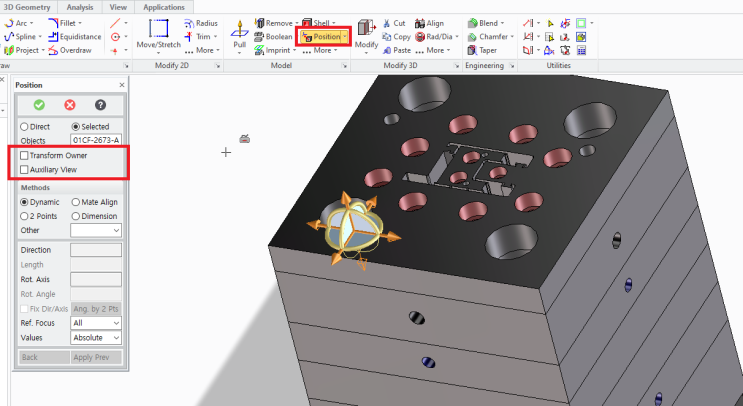Expand the Modify 2D More menu
This screenshot has width=743, height=406.
[203, 50]
